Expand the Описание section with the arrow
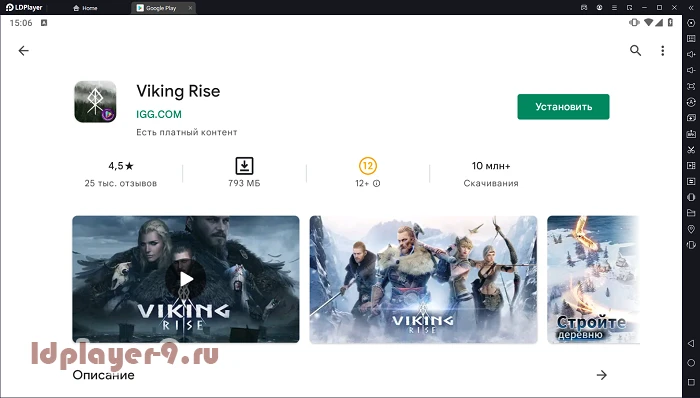Image resolution: width=700 pixels, height=398 pixels. pyautogui.click(x=601, y=375)
